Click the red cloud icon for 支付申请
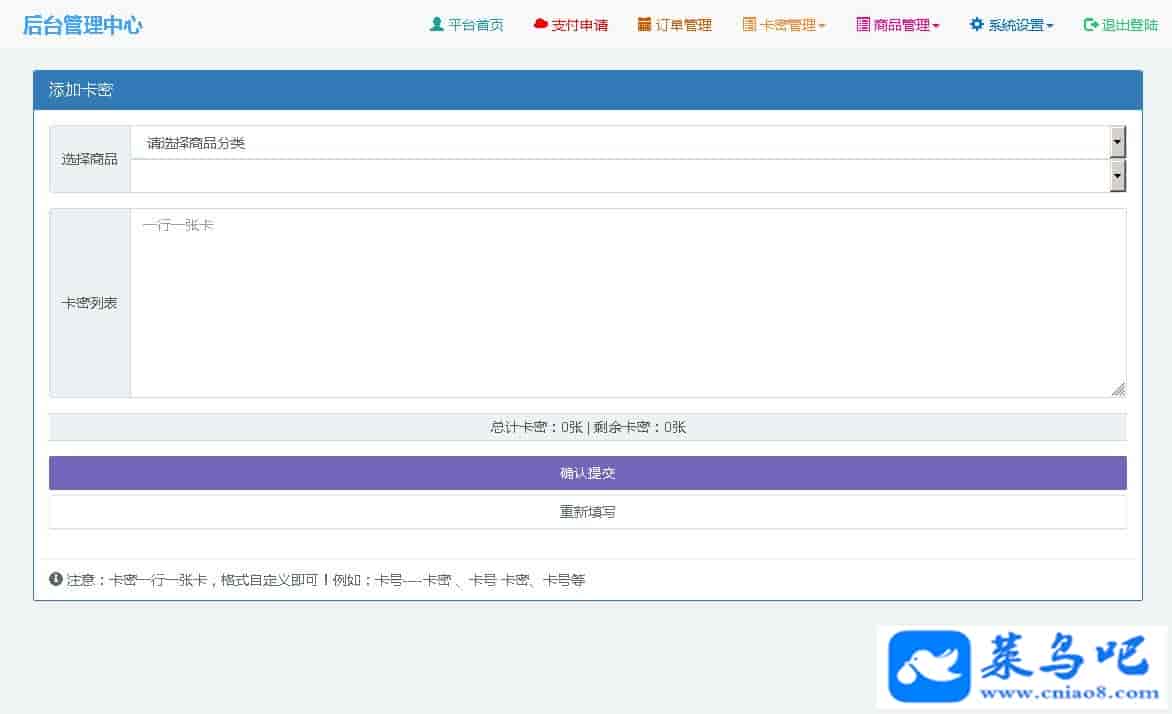 540,25
